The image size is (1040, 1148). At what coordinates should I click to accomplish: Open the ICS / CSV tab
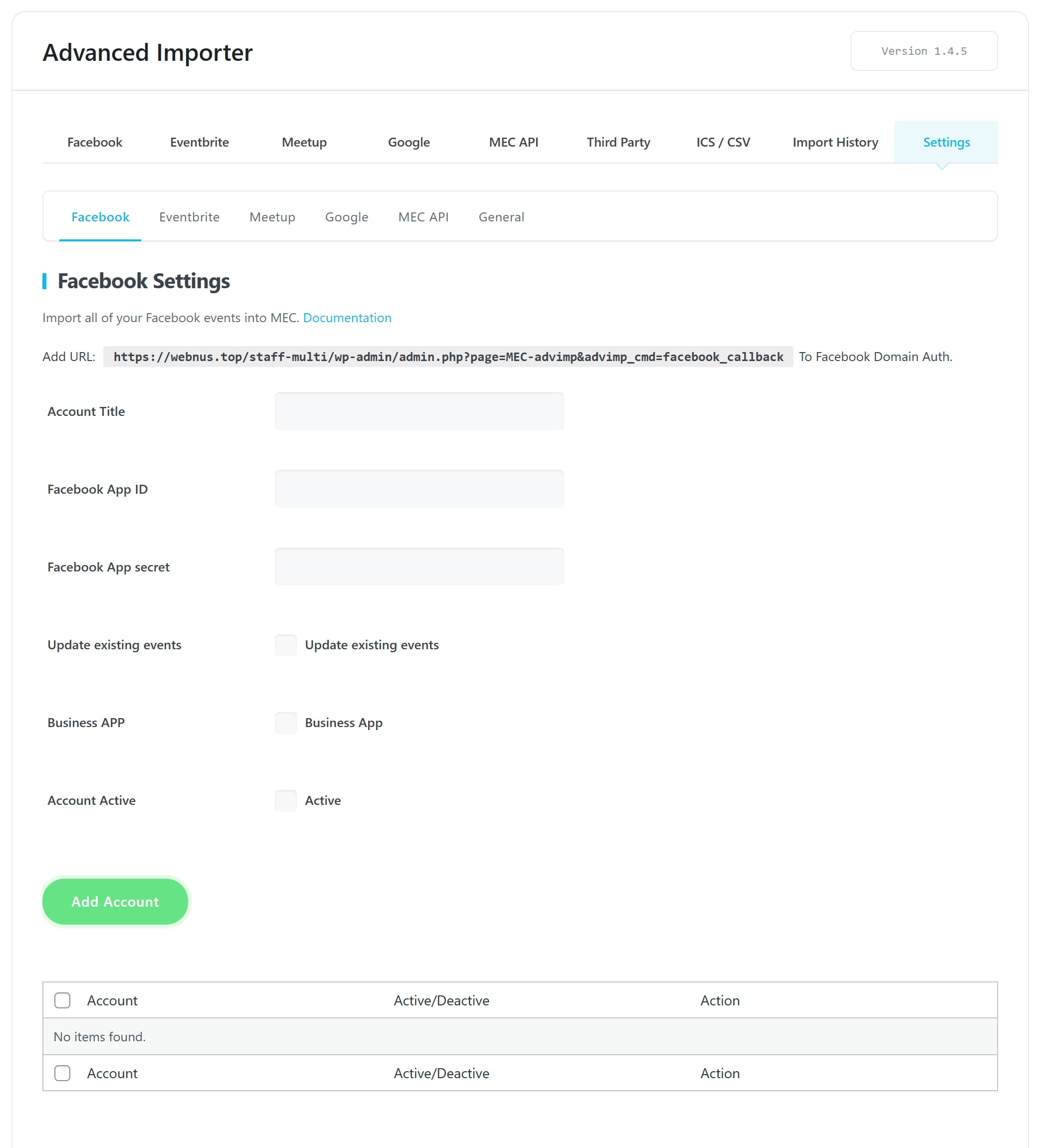click(x=723, y=142)
